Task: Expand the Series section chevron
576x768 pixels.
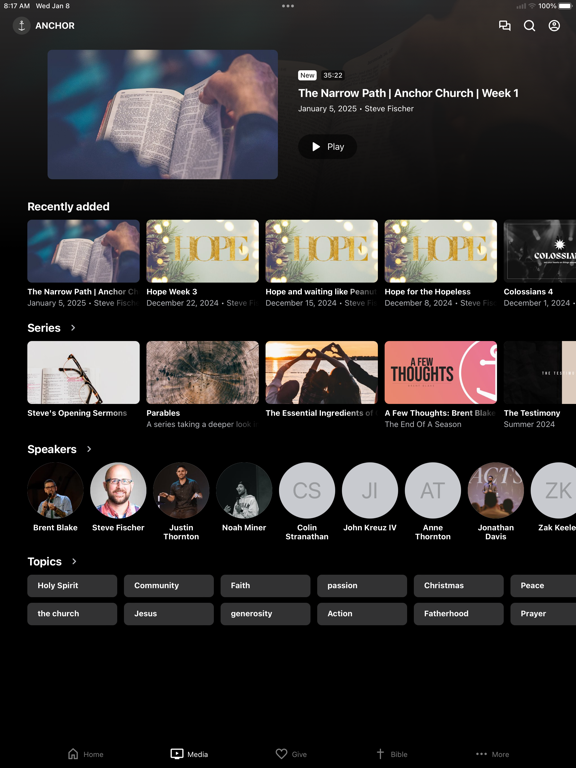Action: [73, 328]
